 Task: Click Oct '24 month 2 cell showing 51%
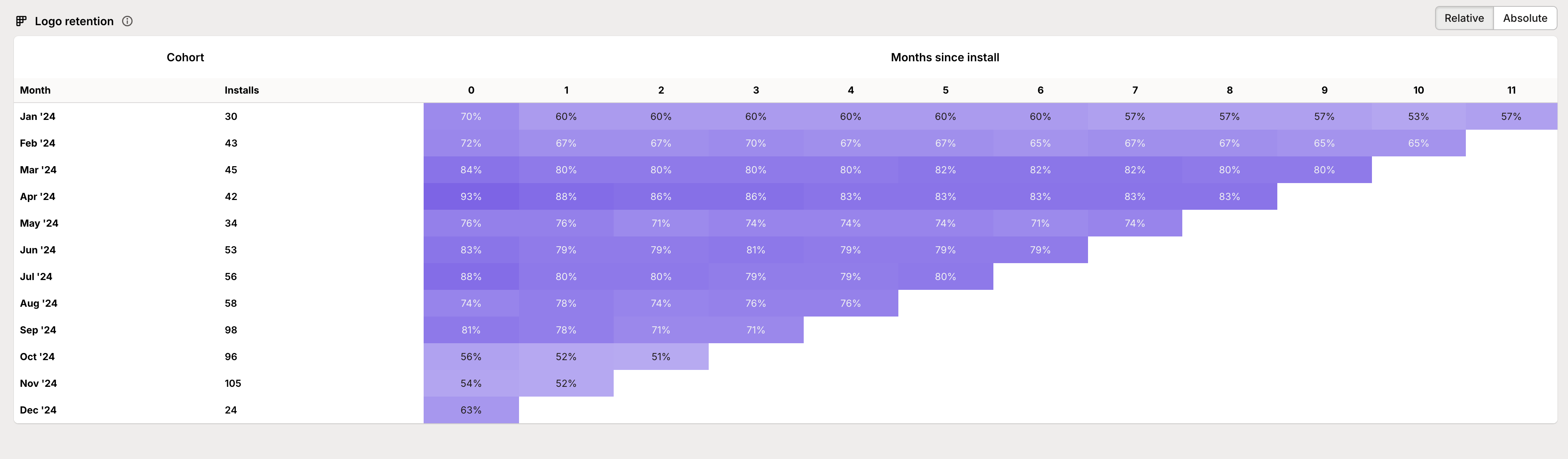tap(661, 357)
